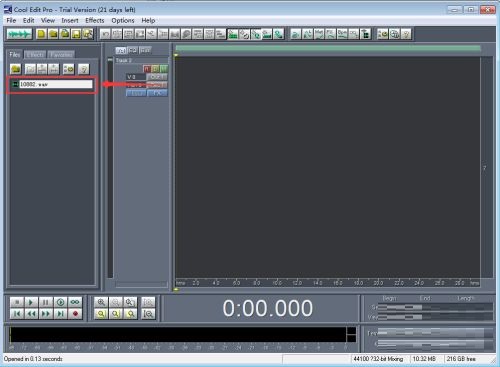
Task: Click the Help lightbulb icon in top toolbar
Action: tap(406, 34)
